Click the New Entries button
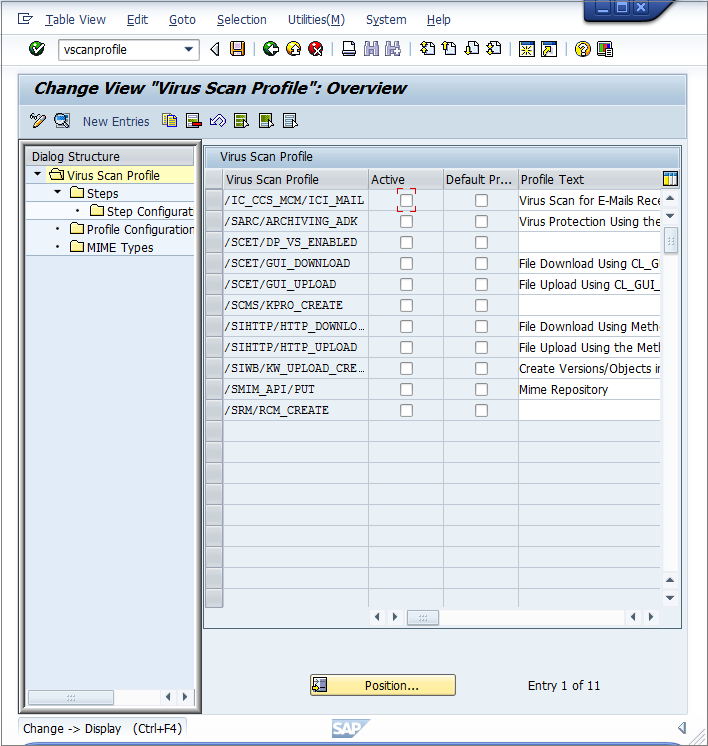 (x=116, y=121)
